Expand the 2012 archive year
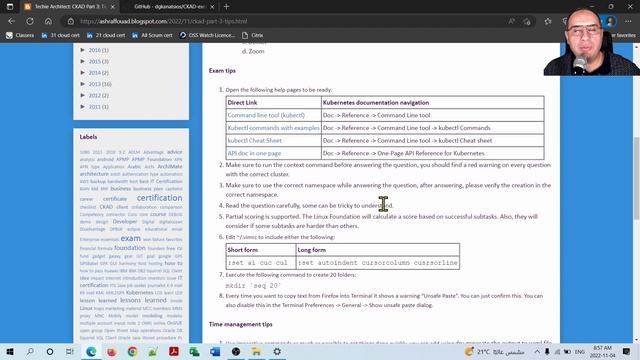 83,95
